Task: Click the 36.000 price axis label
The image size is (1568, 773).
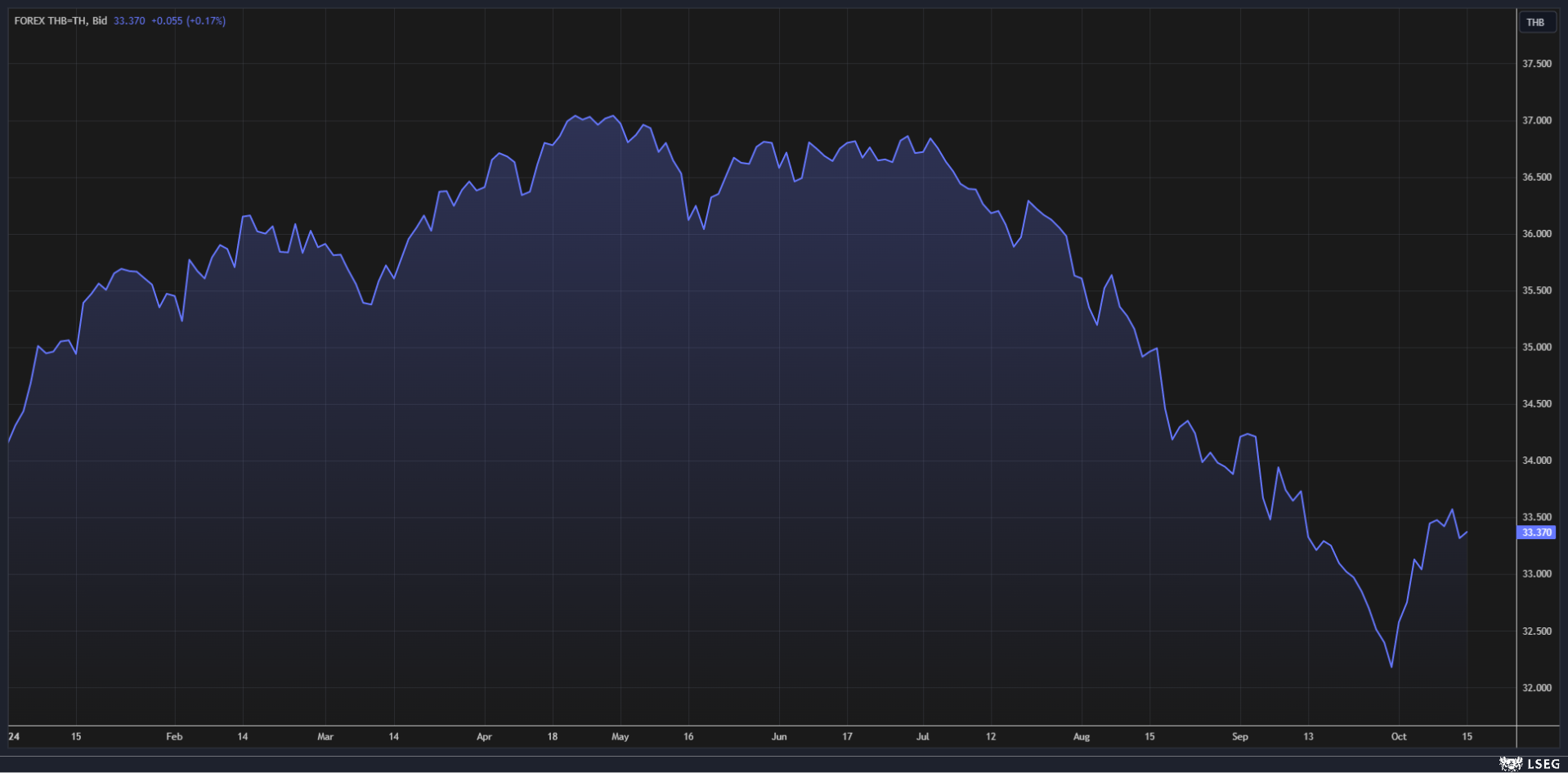Action: (x=1536, y=234)
